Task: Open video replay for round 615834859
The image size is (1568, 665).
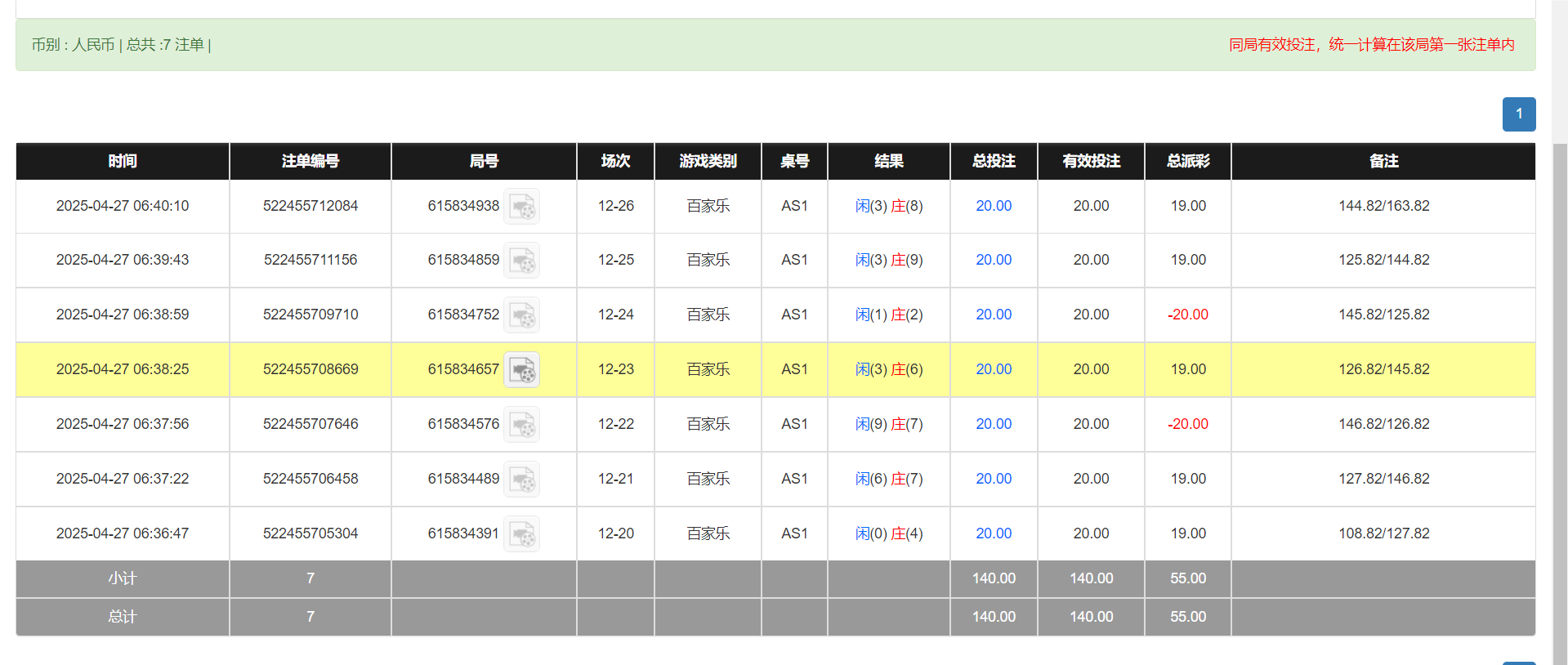Action: (521, 261)
